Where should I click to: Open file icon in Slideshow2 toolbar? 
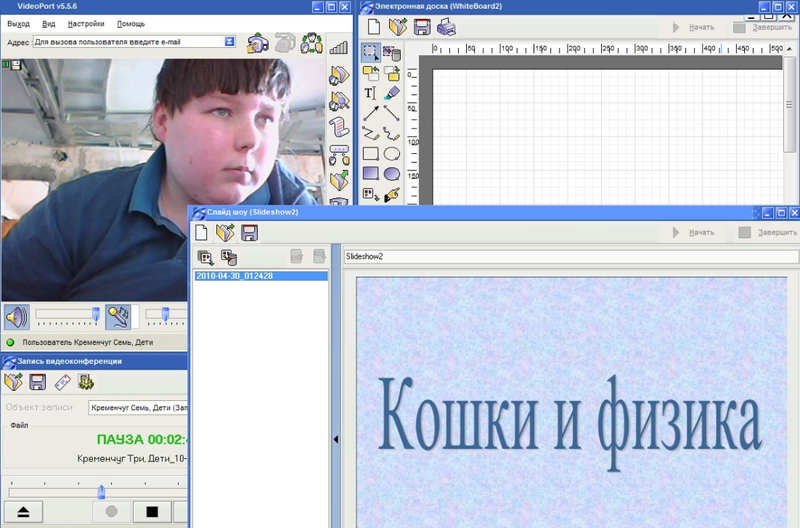[225, 233]
